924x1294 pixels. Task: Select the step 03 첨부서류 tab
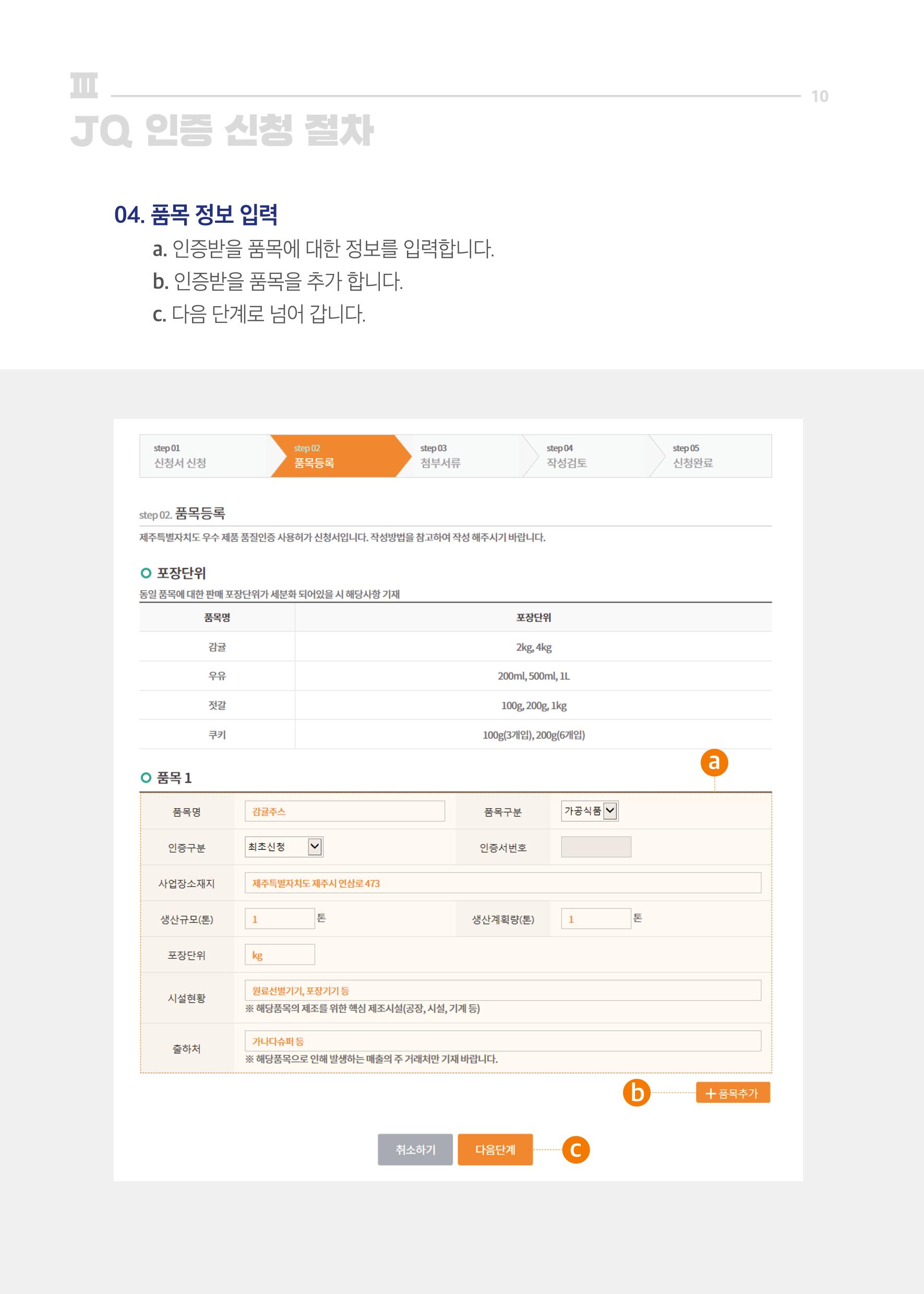pyautogui.click(x=465, y=456)
